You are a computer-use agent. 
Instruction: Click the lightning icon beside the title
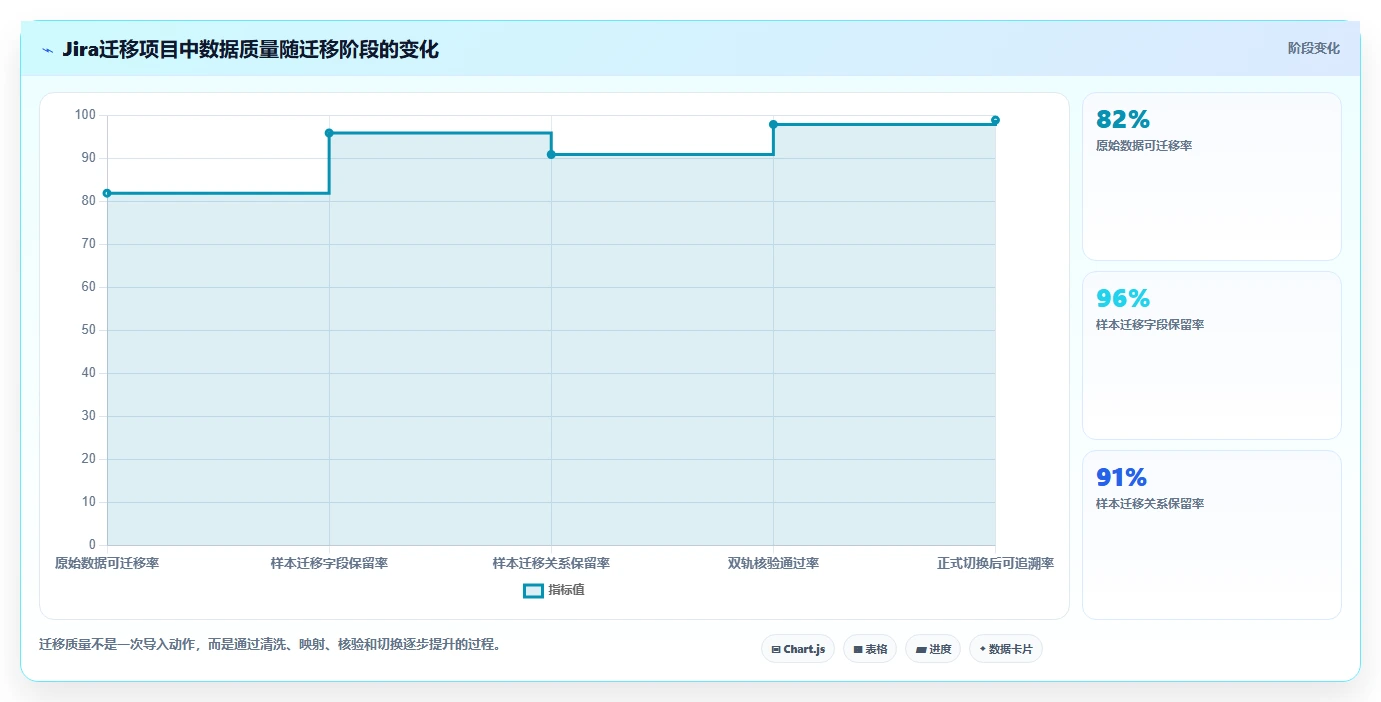(x=48, y=50)
